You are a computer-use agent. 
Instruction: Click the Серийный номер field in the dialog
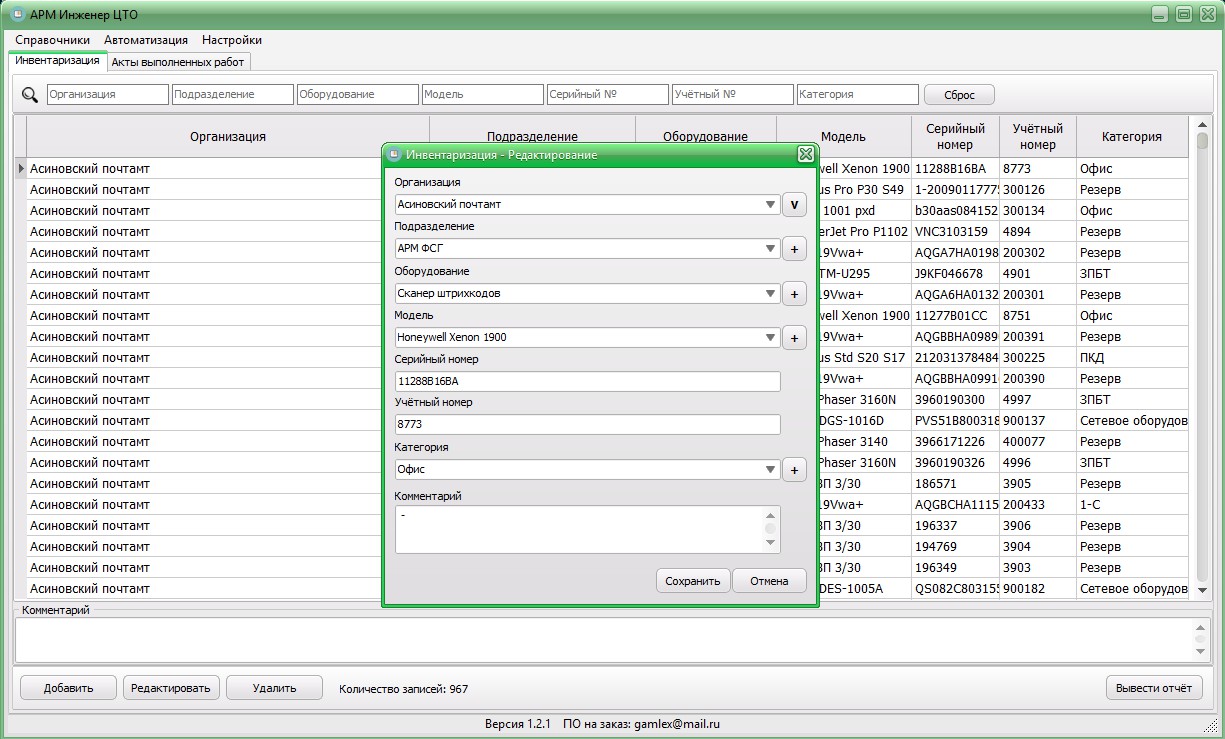588,381
